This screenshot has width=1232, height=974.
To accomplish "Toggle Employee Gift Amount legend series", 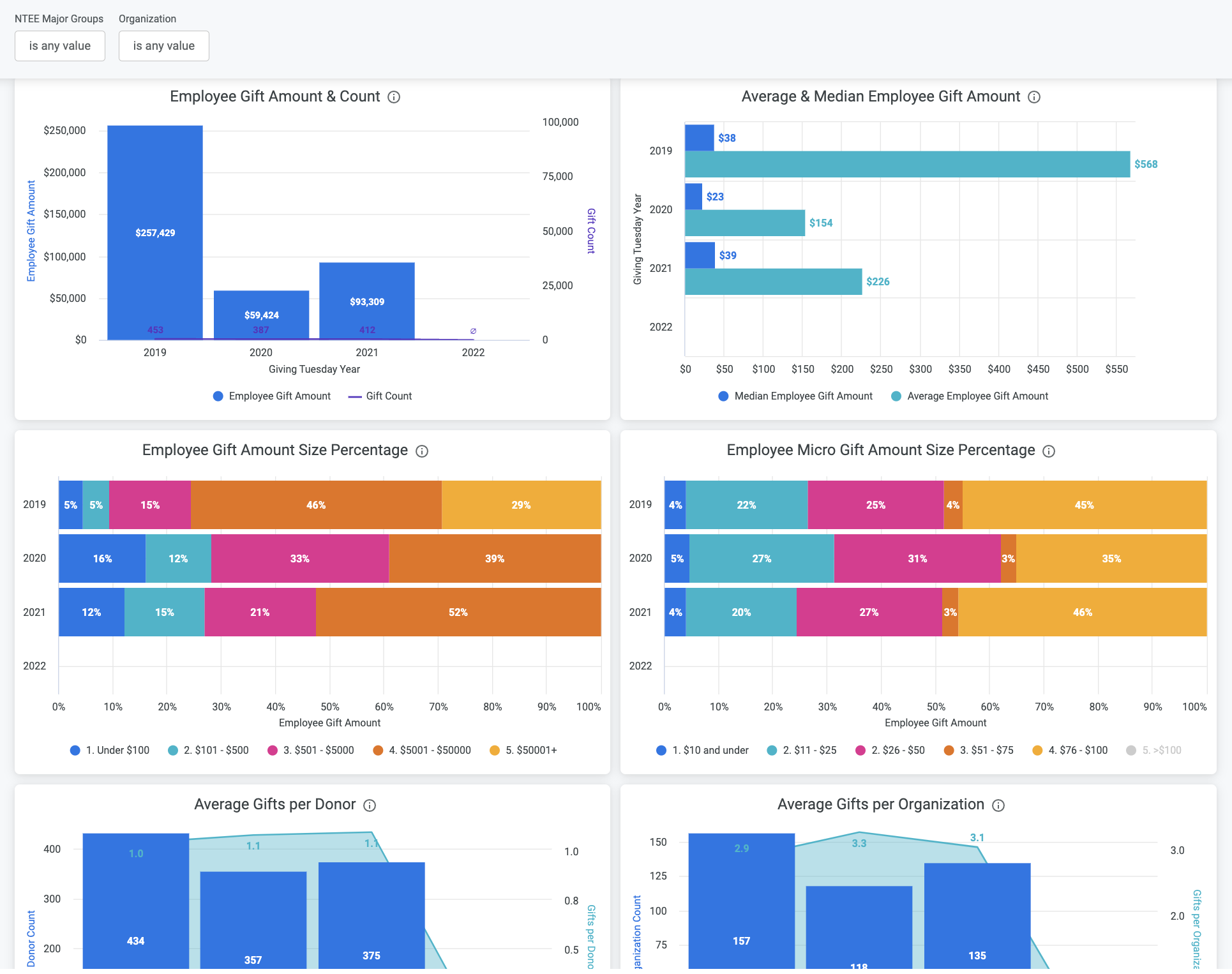I will [272, 396].
